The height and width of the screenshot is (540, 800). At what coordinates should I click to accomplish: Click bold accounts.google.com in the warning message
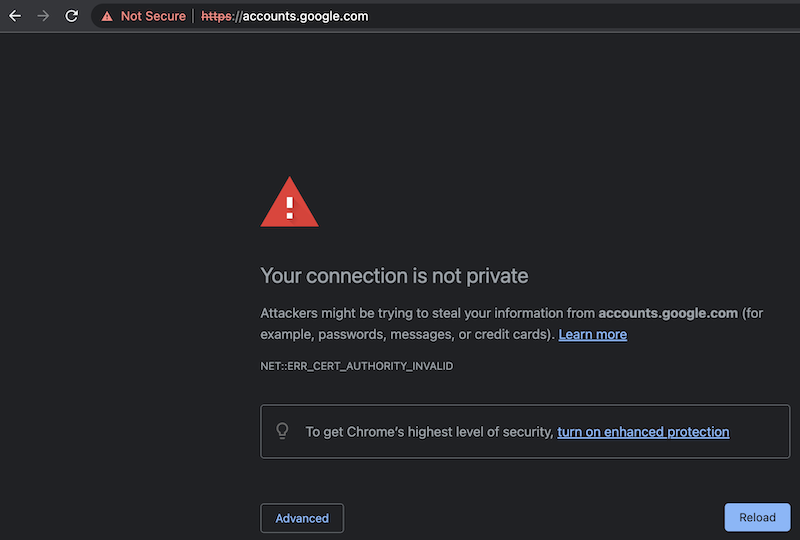point(668,313)
